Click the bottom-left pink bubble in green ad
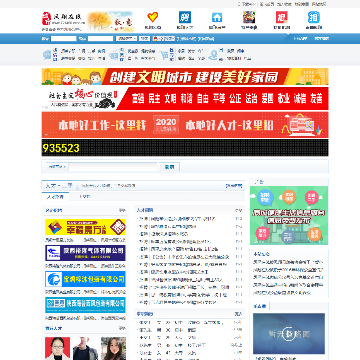360x360 pixels. [x=263, y=233]
